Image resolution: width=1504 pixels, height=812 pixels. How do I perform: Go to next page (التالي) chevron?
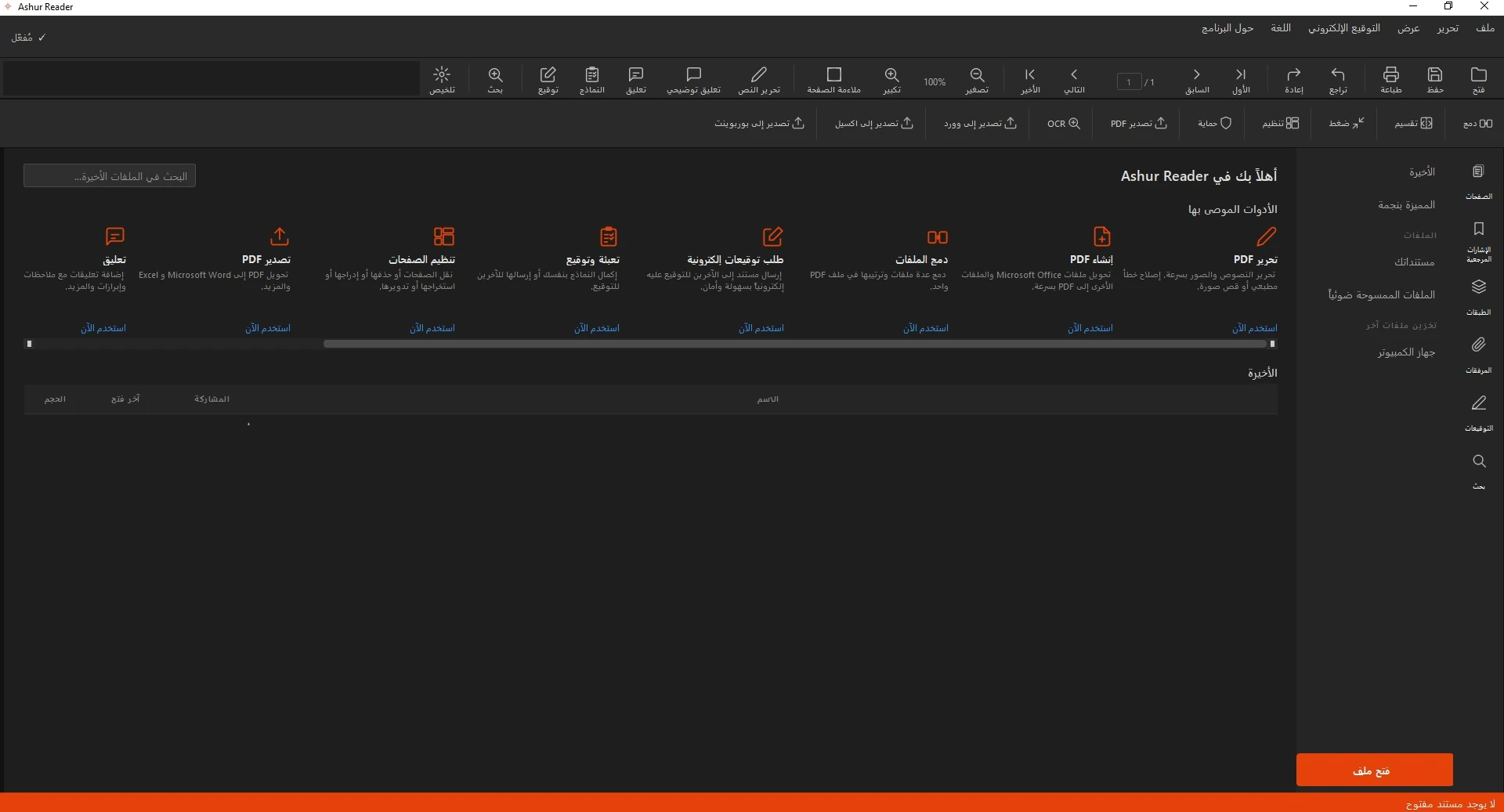coord(1074,75)
